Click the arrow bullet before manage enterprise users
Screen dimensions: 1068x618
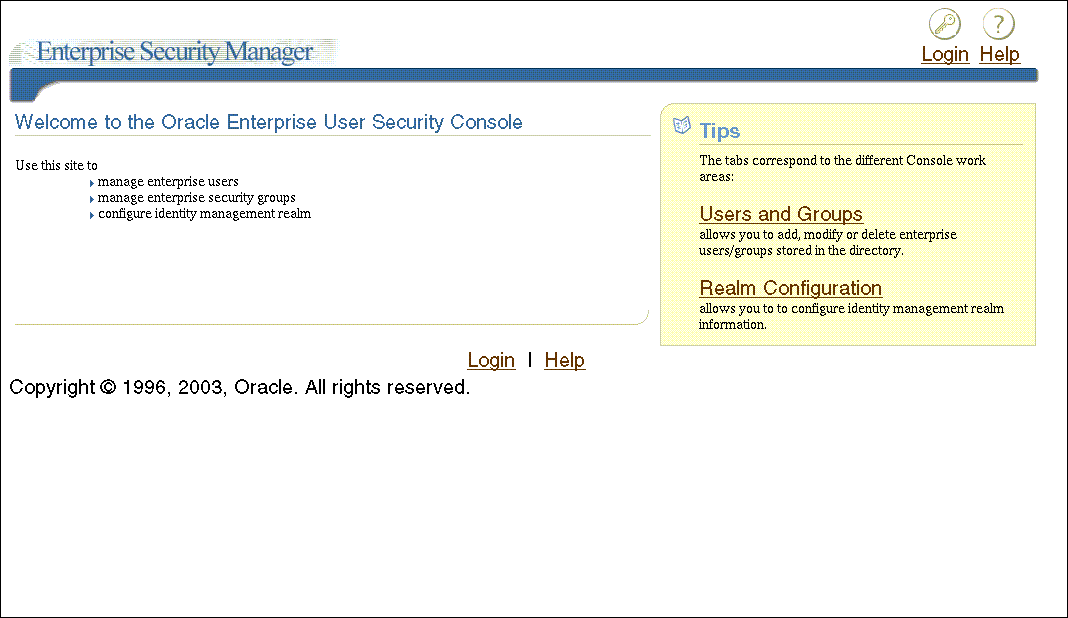pos(91,182)
